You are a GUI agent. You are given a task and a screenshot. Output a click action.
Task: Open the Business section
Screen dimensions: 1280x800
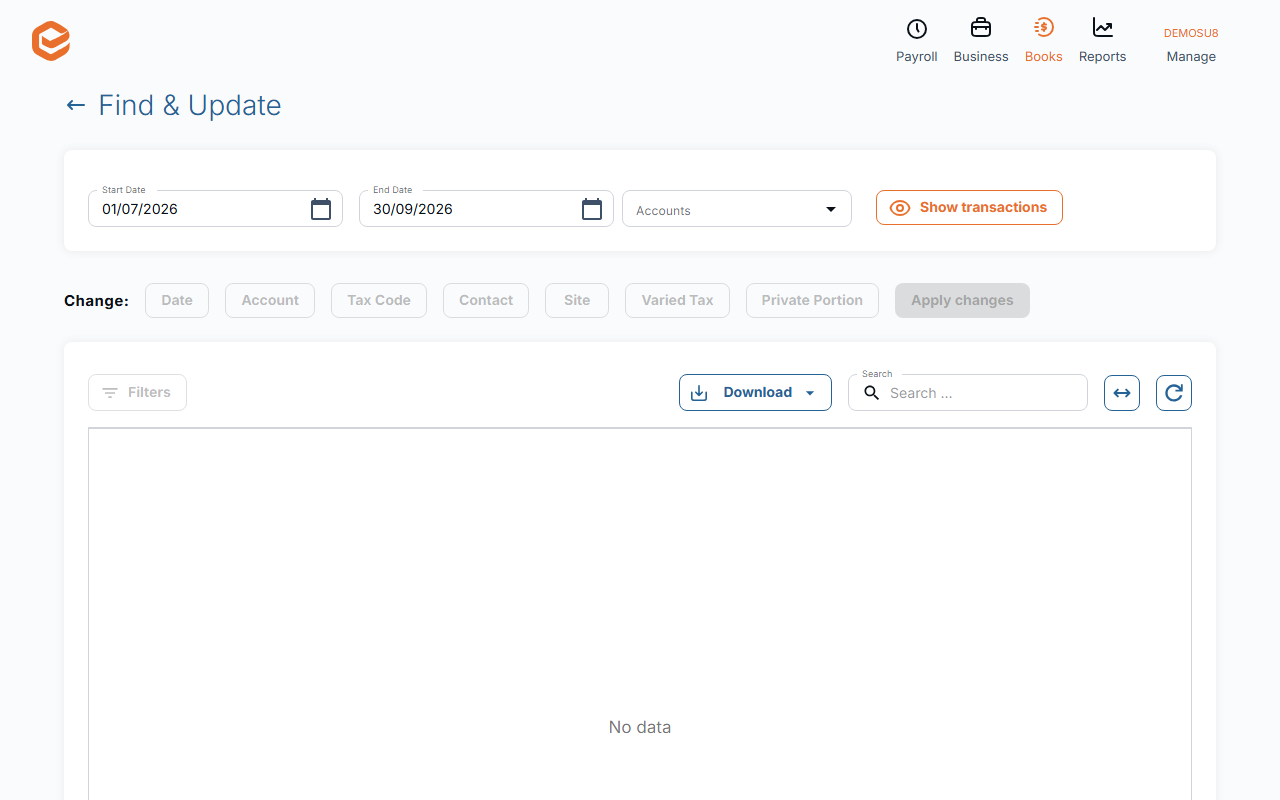[x=981, y=41]
